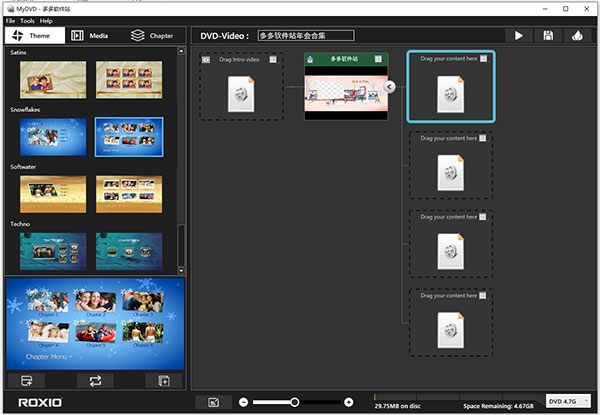The width and height of the screenshot is (600, 415).
Task: Zoom out with the minus button
Action: pos(243,402)
